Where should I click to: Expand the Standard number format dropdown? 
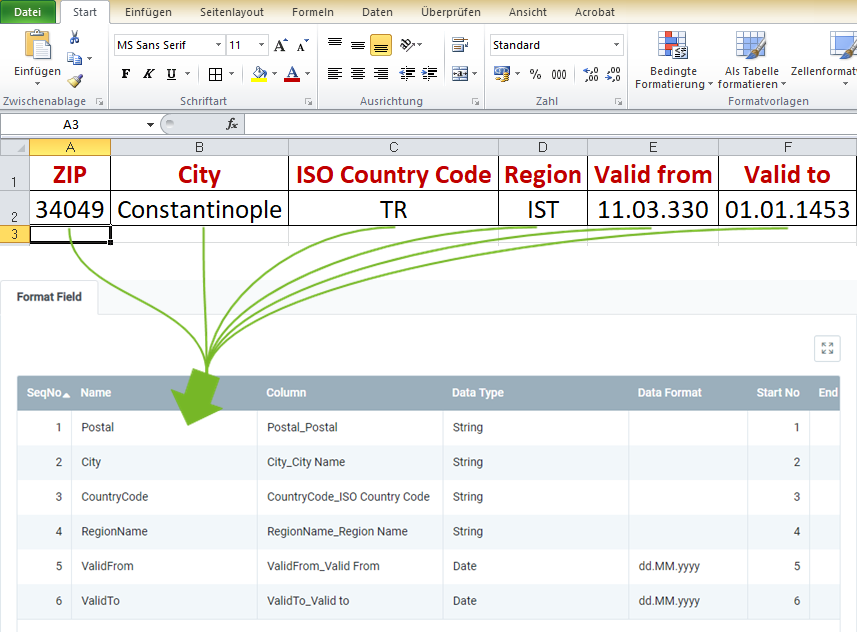point(616,45)
